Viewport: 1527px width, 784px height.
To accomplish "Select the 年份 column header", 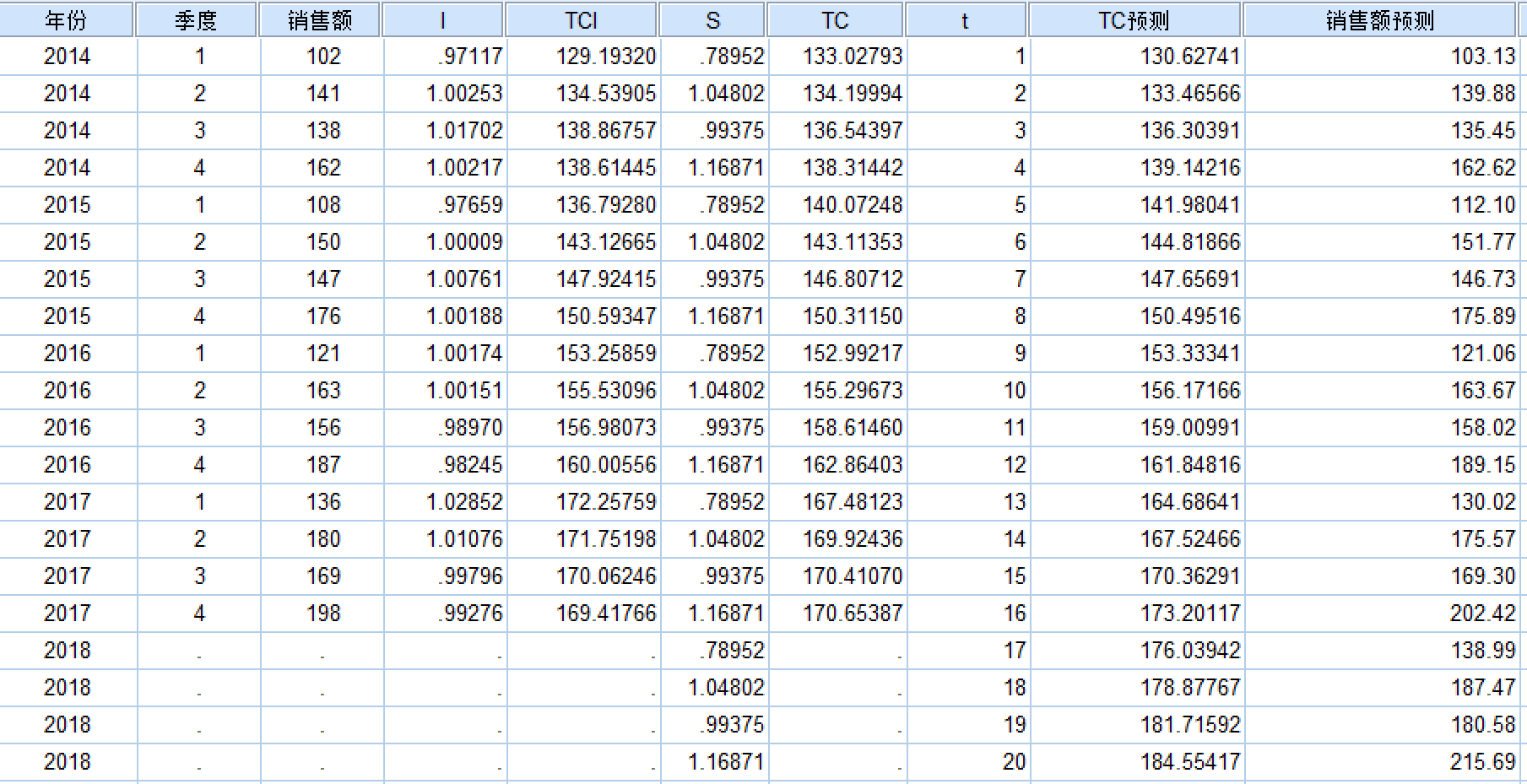I will point(67,20).
